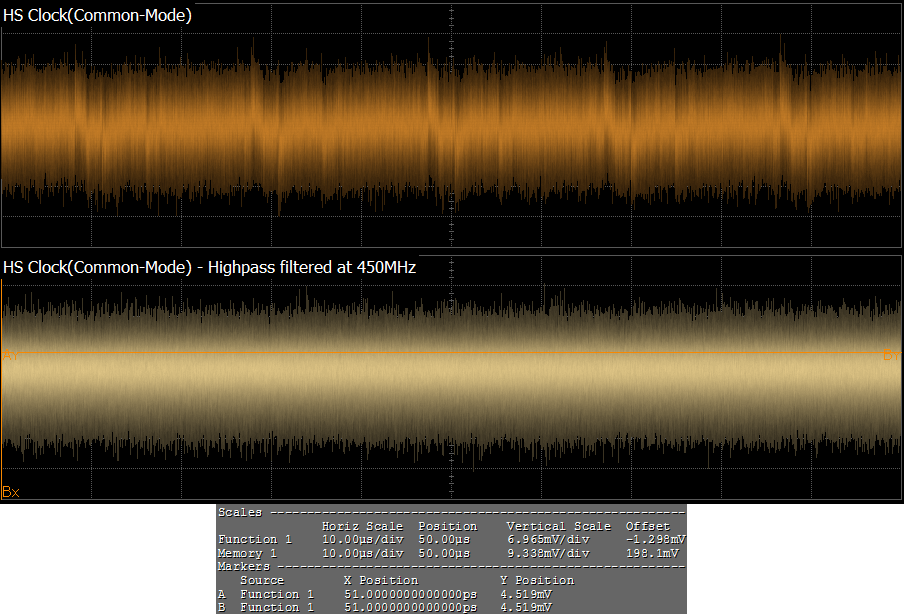Click the Memory 1 vertical scale 9.338mV/div

[x=548, y=552]
